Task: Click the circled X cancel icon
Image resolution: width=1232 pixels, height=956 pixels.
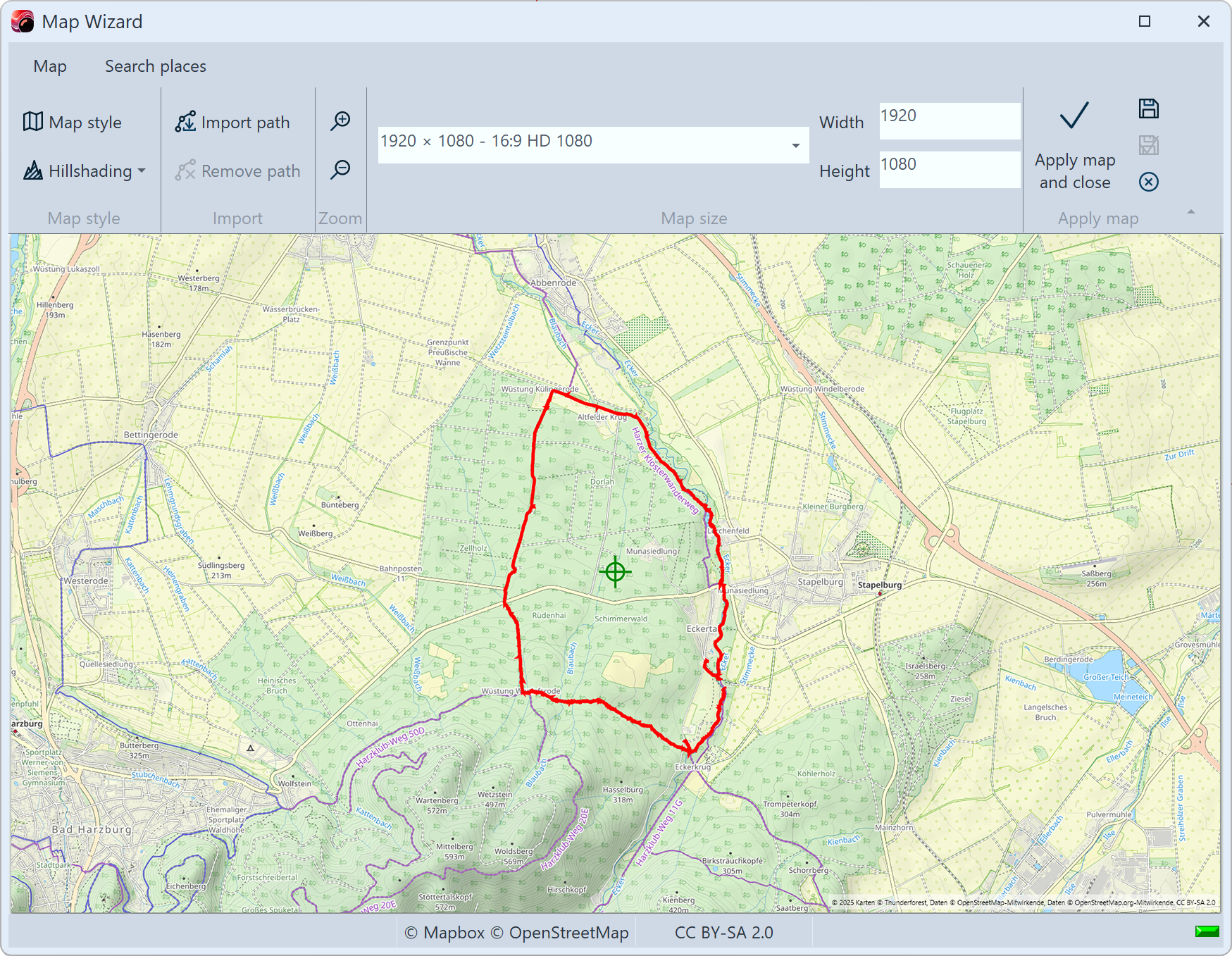Action: (1148, 182)
